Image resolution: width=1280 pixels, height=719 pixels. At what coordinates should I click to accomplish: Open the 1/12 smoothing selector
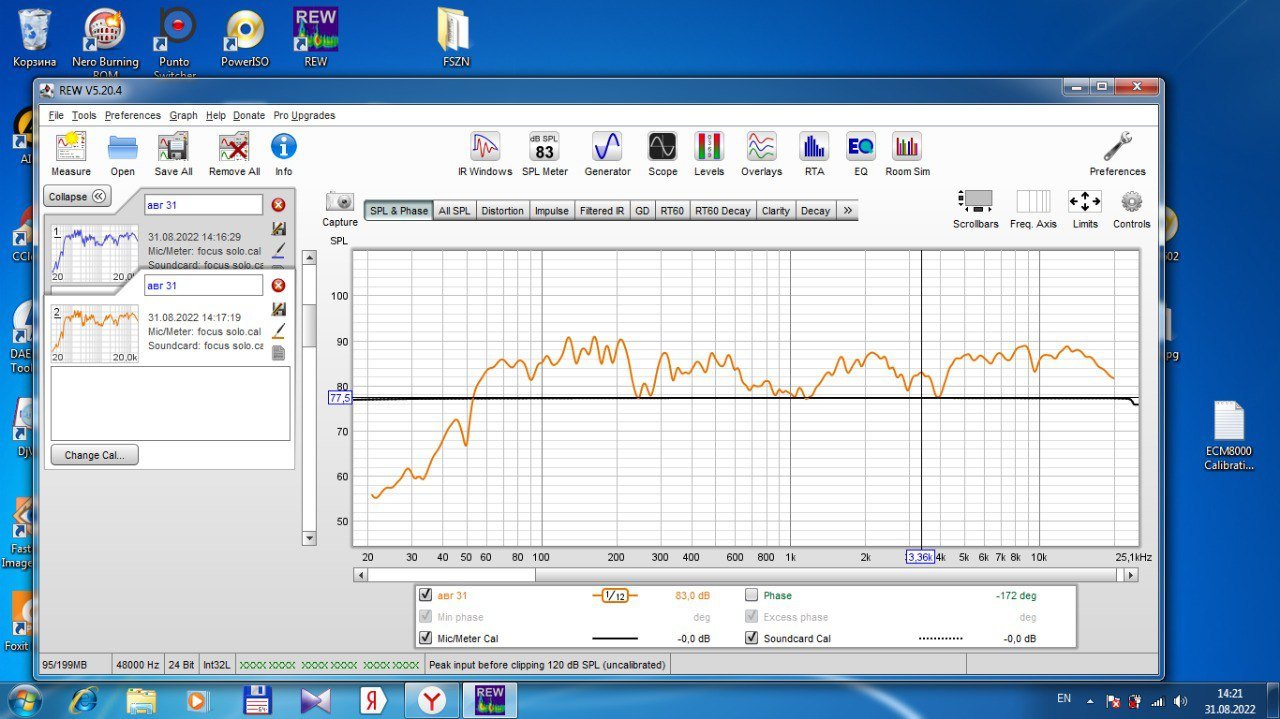click(615, 596)
